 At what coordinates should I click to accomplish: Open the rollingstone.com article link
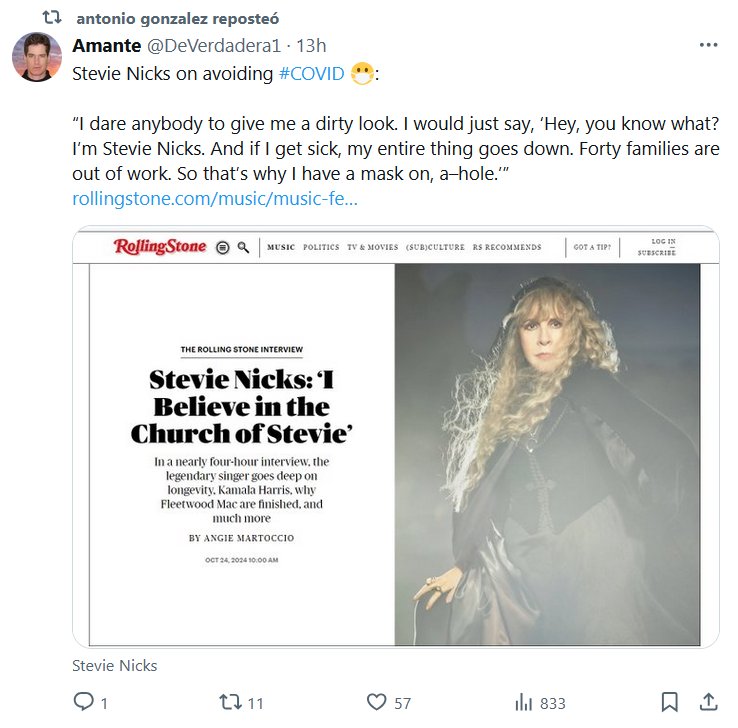(215, 199)
